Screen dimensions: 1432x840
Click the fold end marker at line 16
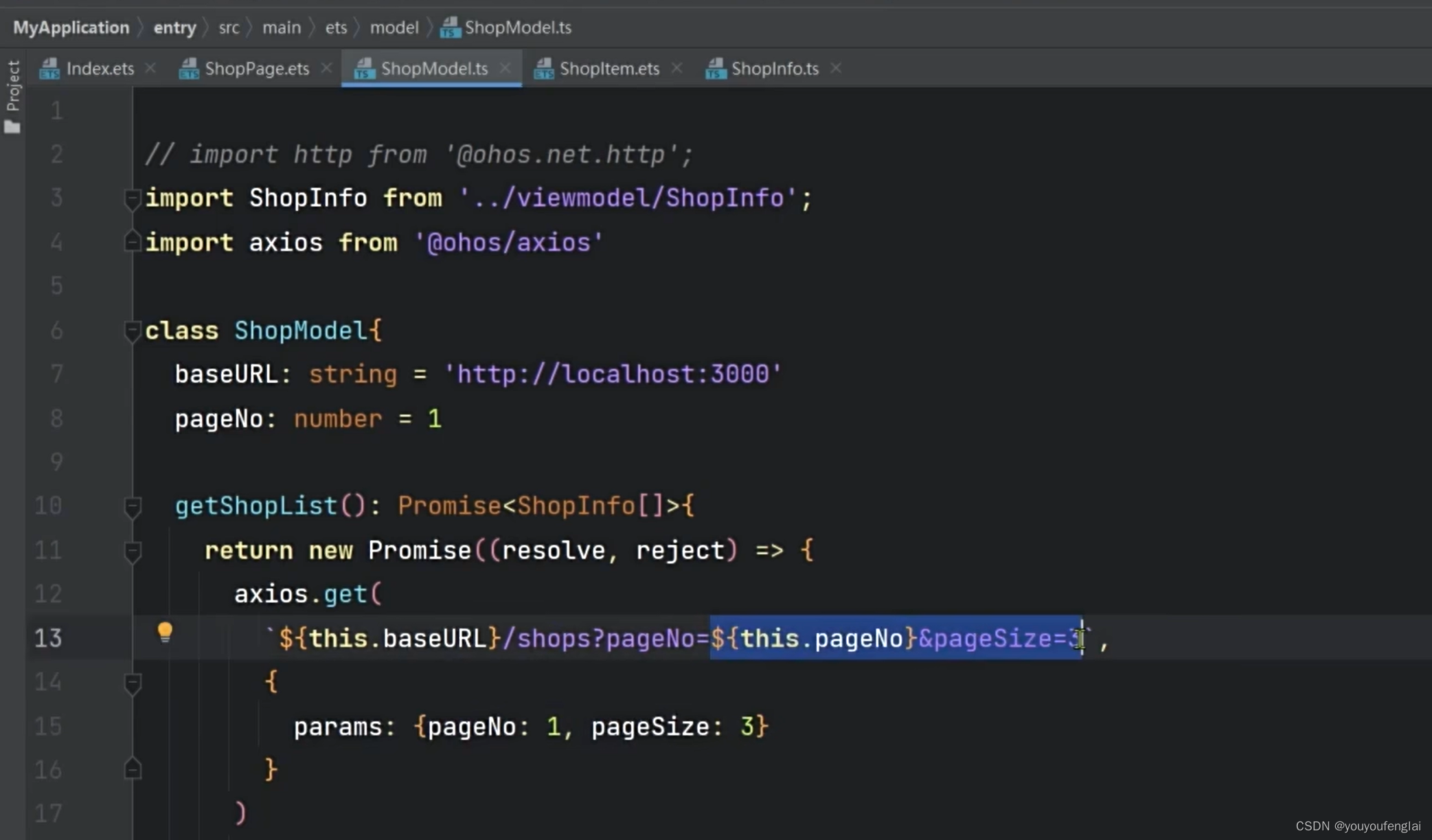133,769
